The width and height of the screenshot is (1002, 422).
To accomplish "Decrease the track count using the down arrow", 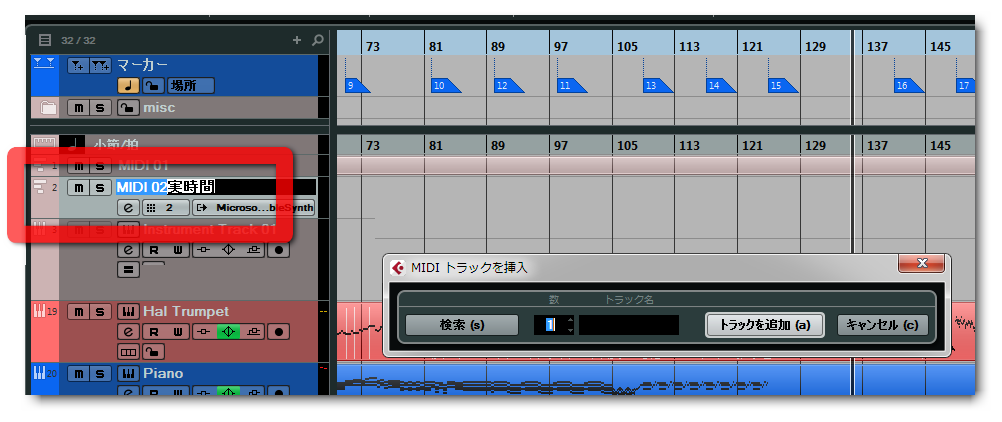I will (570, 329).
